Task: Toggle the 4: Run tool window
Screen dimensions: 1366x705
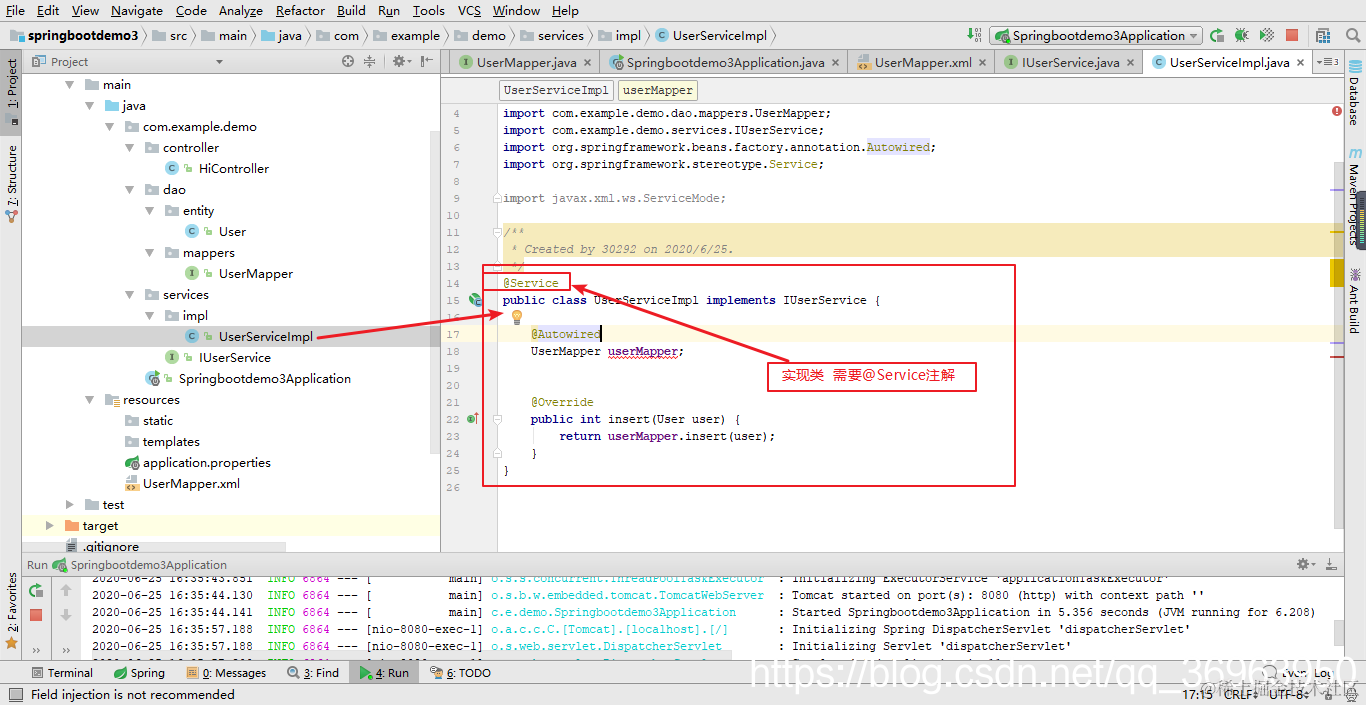Action: tap(385, 673)
